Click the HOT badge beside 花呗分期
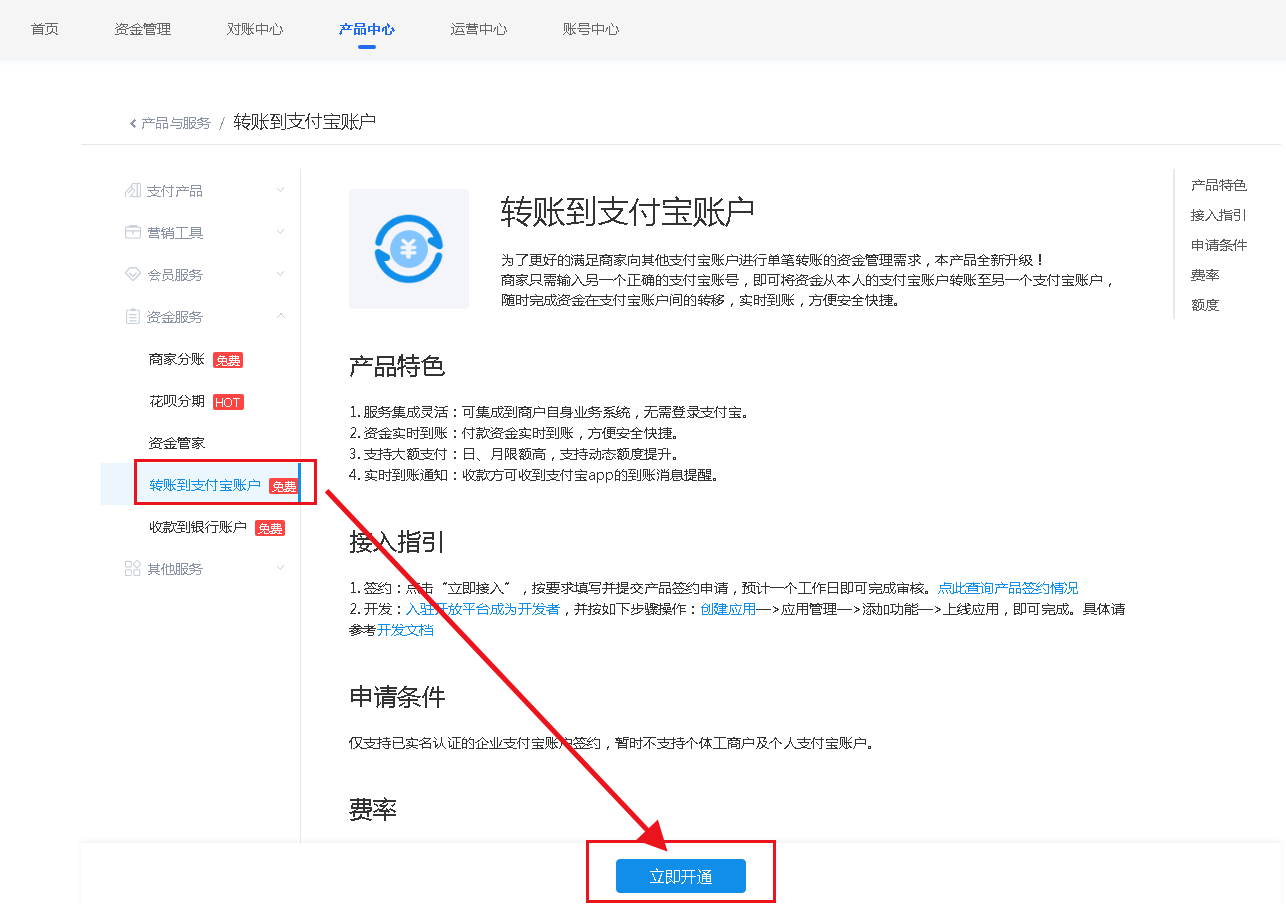Viewport: 1286px width, 904px height. click(x=228, y=402)
